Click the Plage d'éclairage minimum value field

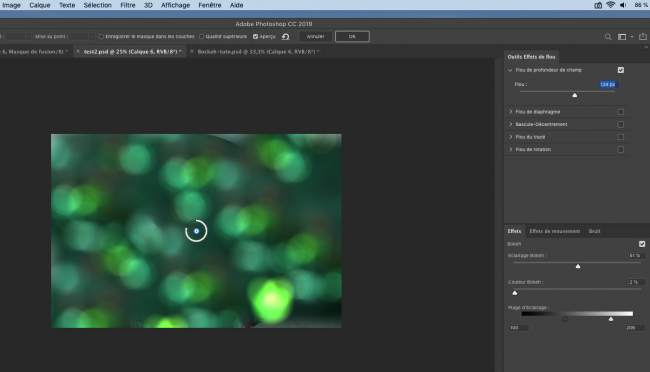(x=519, y=328)
